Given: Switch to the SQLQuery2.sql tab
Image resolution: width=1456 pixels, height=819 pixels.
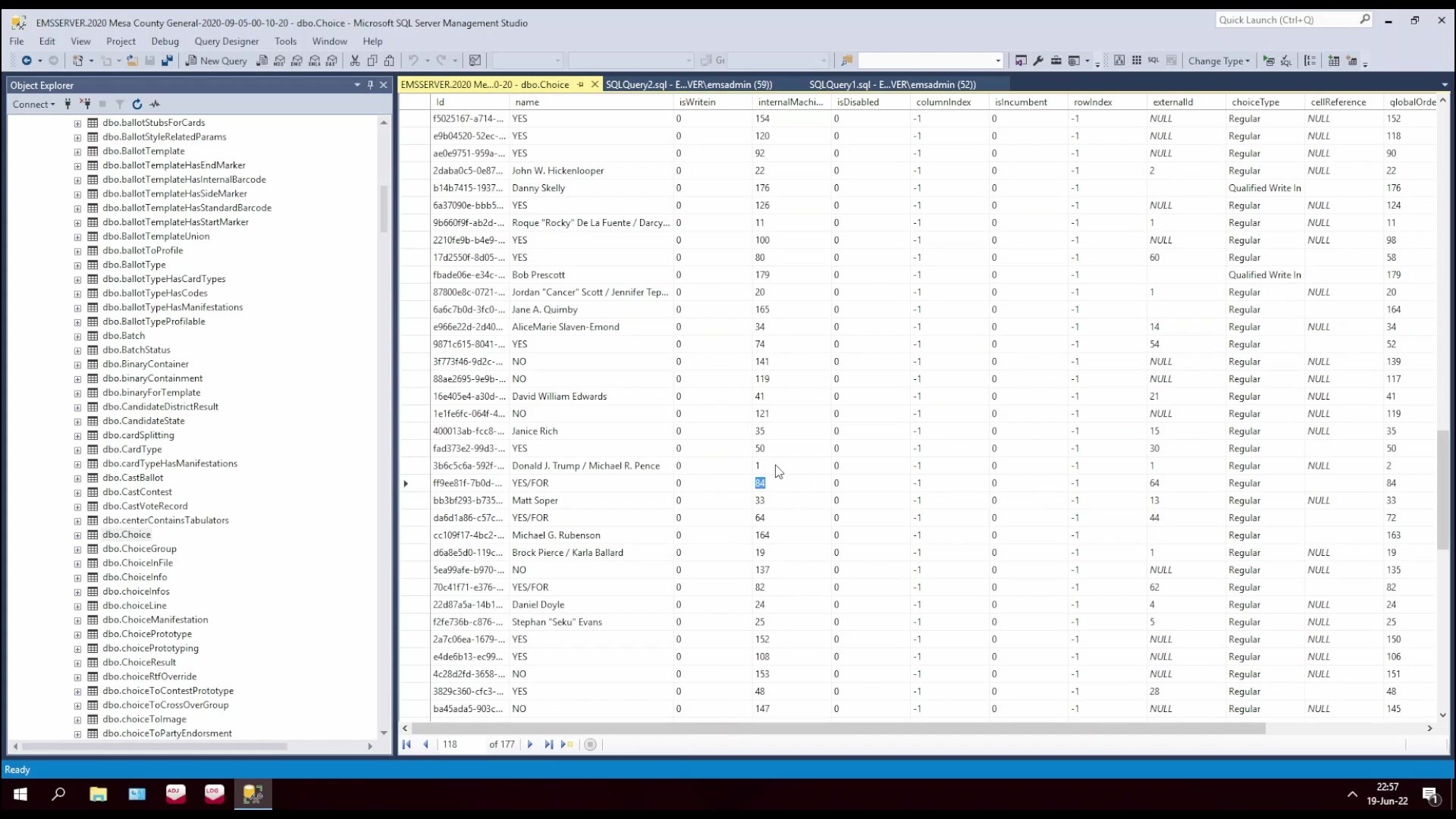Looking at the screenshot, I should tap(689, 84).
